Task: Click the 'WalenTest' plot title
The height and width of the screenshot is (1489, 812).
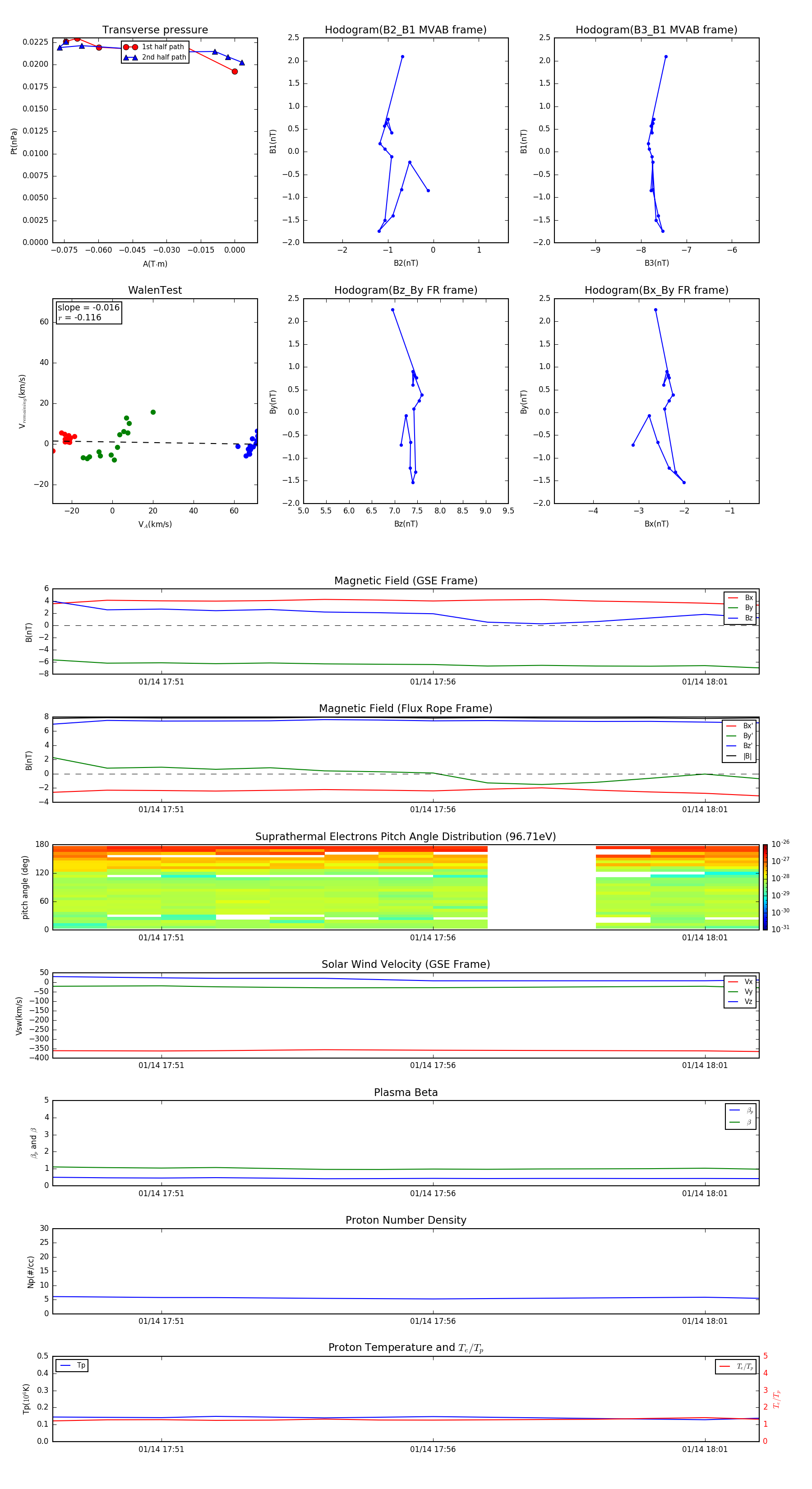Action: coord(155,290)
